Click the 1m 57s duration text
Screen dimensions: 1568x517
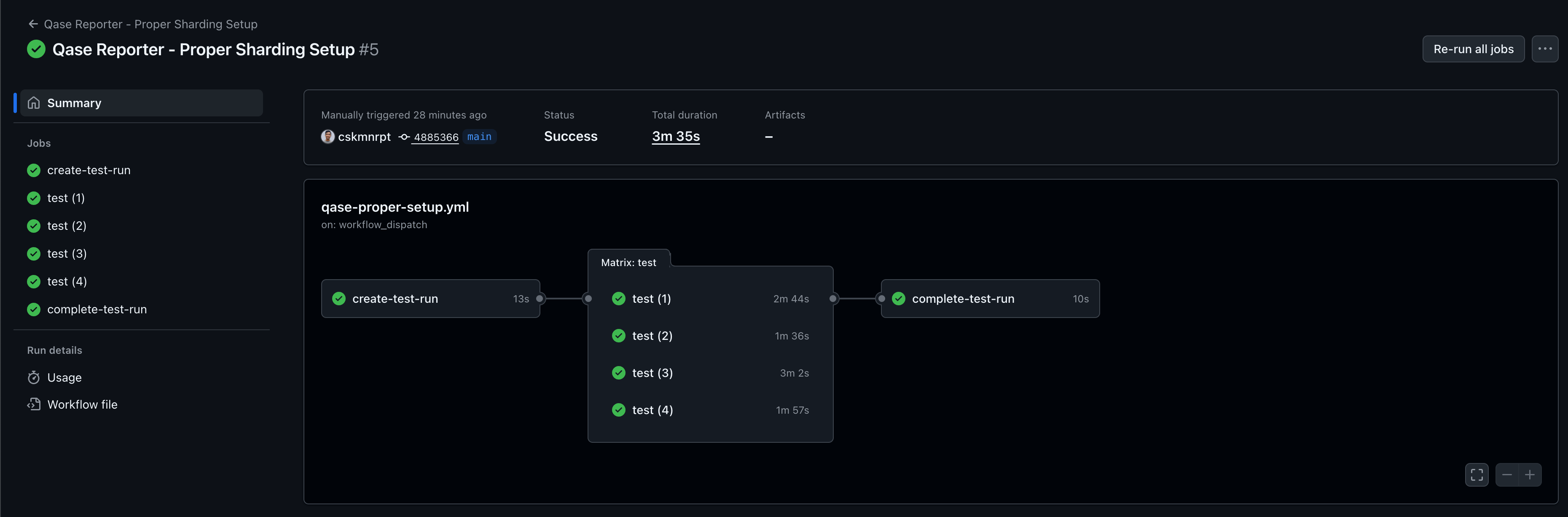coord(792,410)
